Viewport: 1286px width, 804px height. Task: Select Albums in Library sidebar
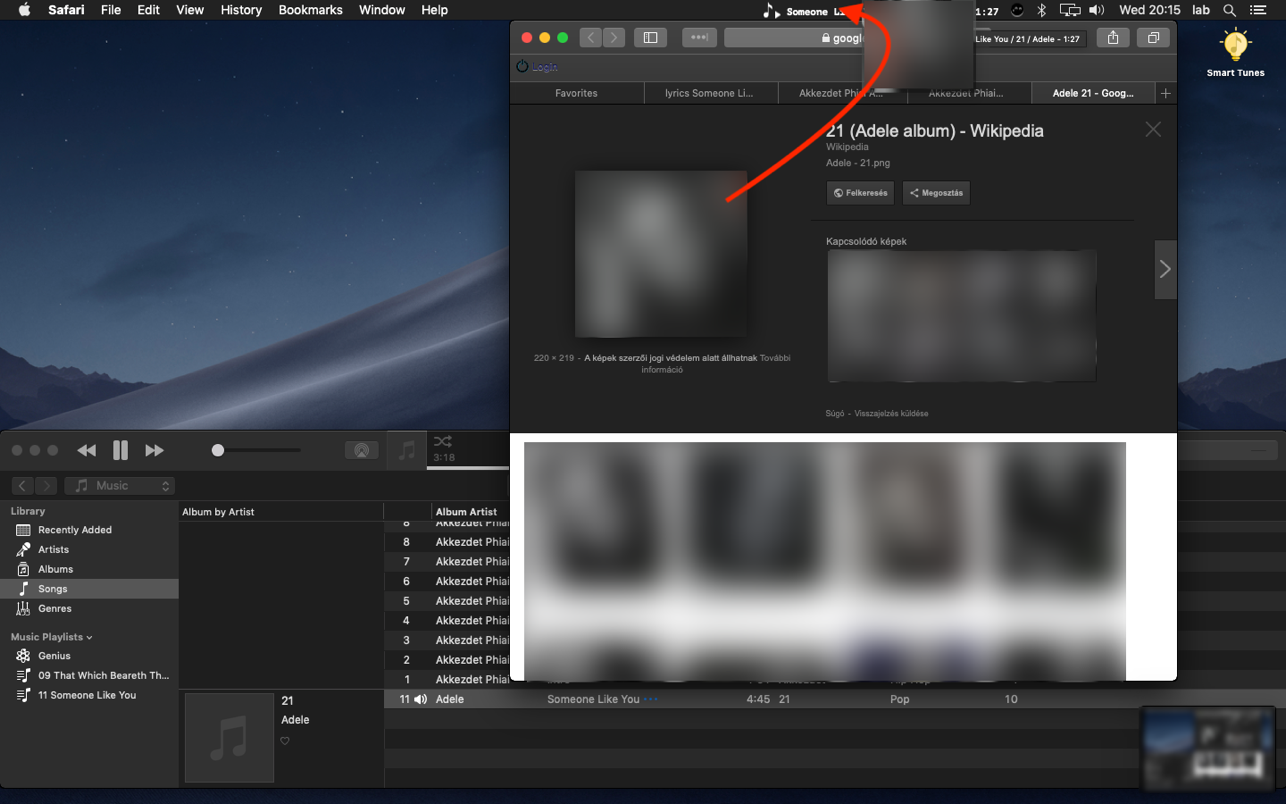(89, 569)
